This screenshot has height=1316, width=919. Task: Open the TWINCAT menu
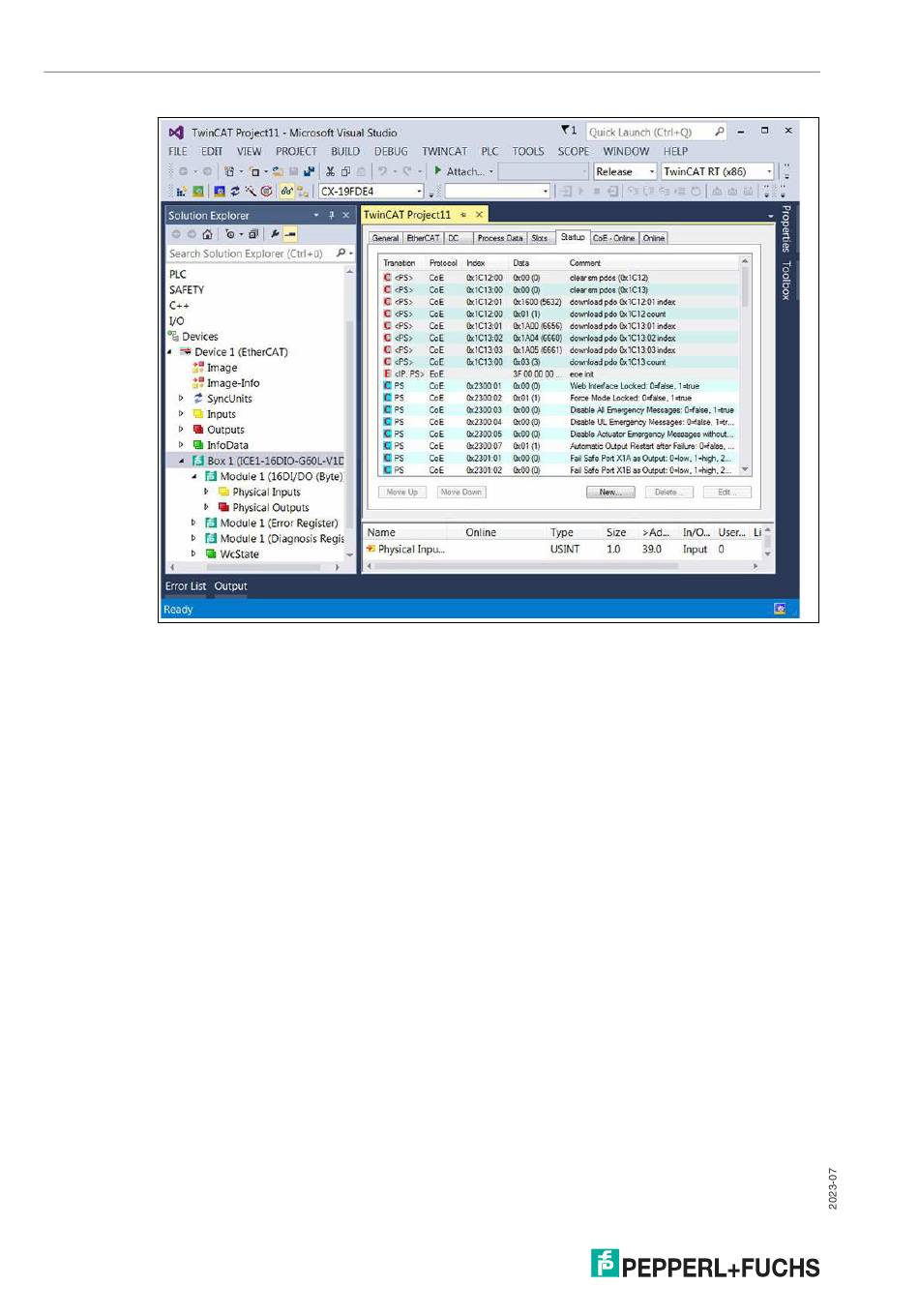[x=444, y=151]
